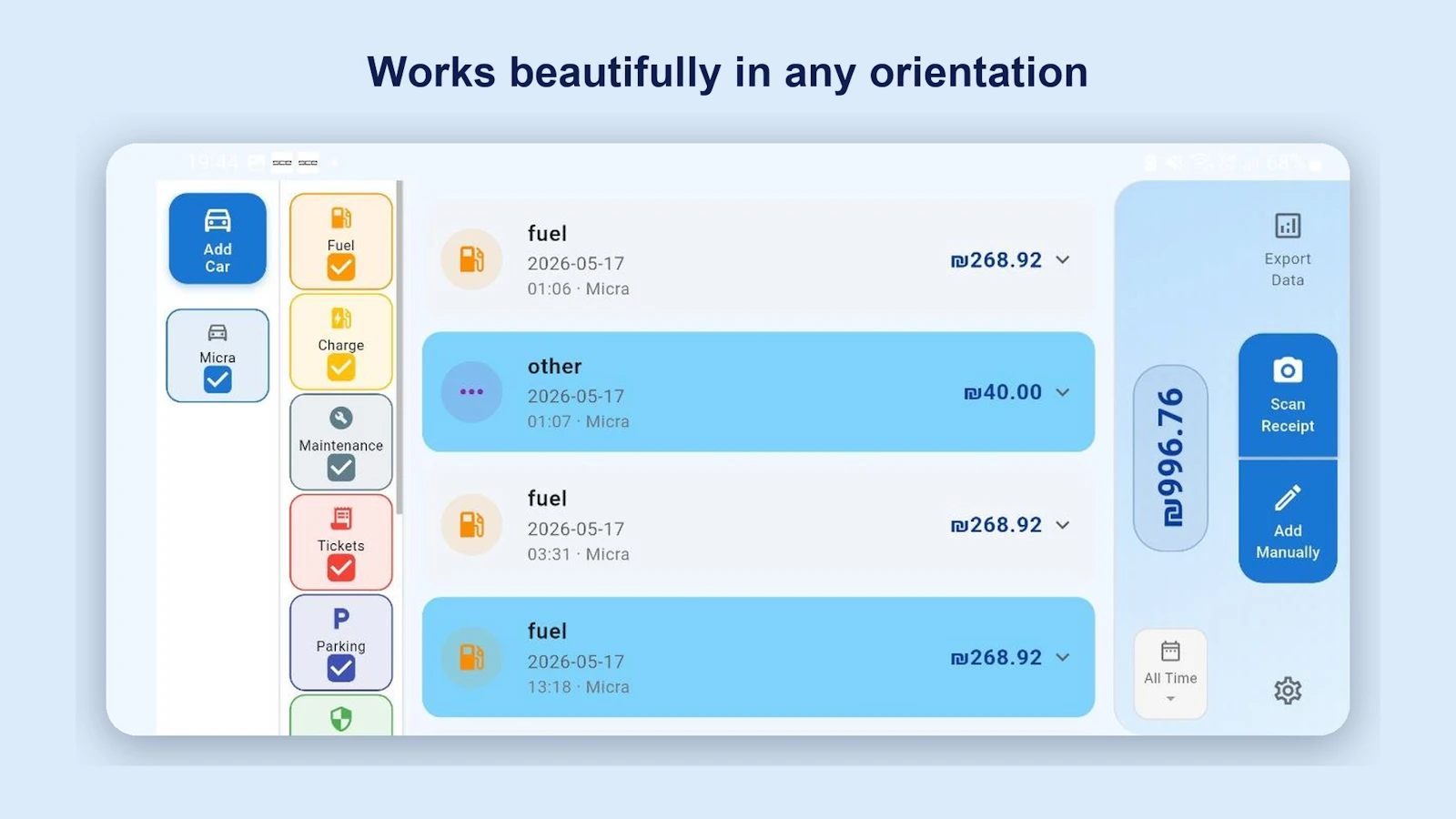Image resolution: width=1456 pixels, height=819 pixels.
Task: Click the Maintenance category label
Action: tap(341, 445)
